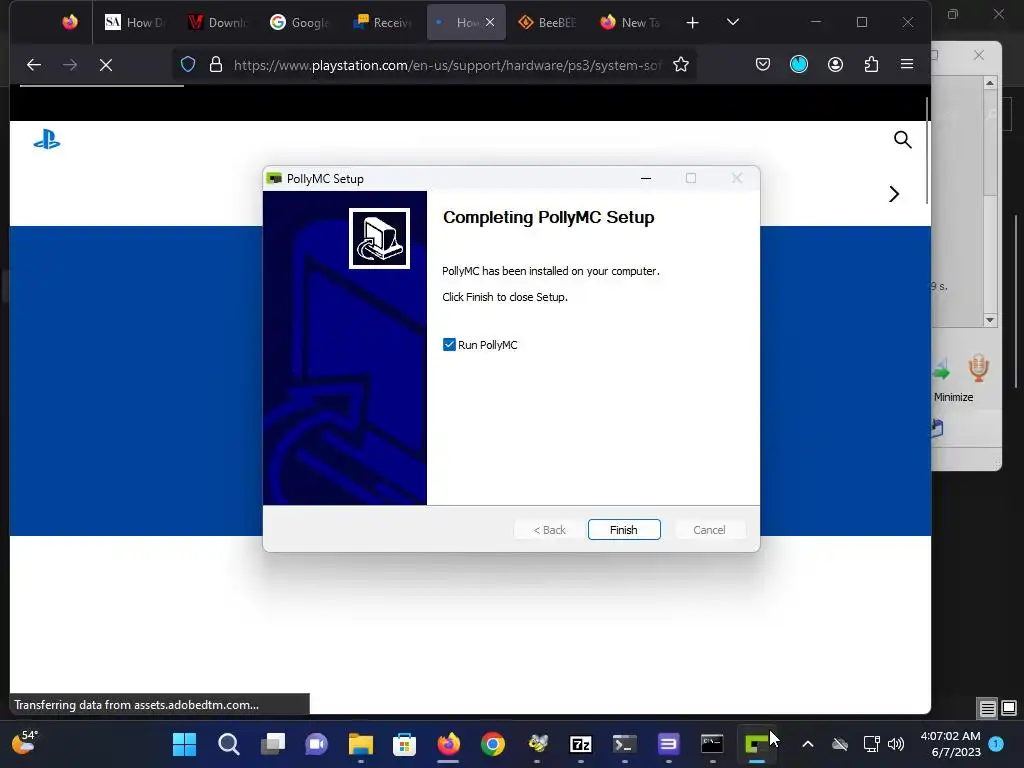Click the site padlock security icon

coord(216,65)
